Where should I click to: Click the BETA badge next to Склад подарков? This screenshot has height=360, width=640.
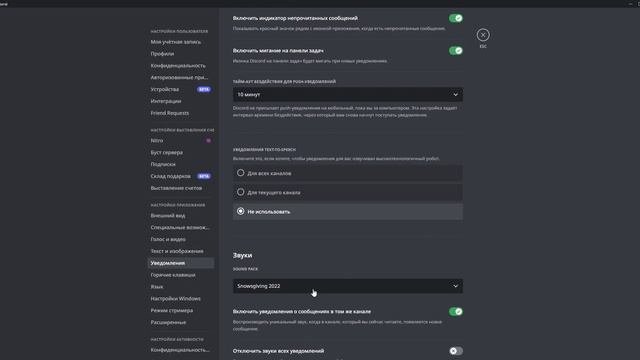(204, 176)
